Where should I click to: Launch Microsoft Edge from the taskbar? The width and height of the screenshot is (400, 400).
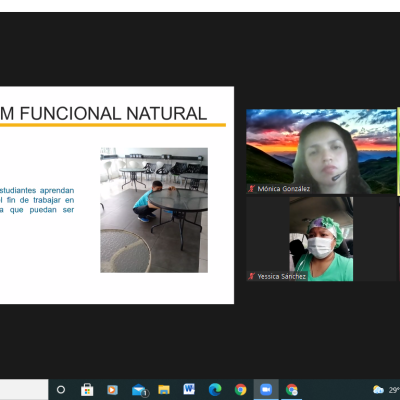(215, 389)
